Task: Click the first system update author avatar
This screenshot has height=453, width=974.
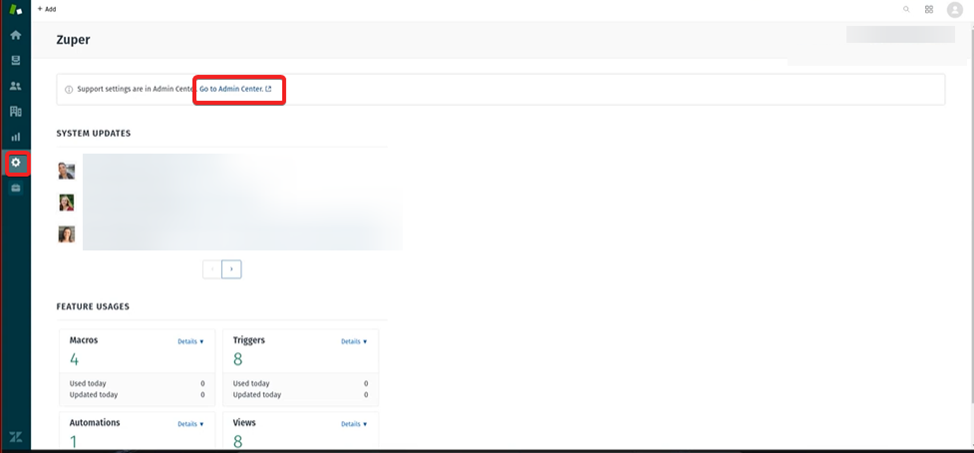Action: tap(66, 171)
